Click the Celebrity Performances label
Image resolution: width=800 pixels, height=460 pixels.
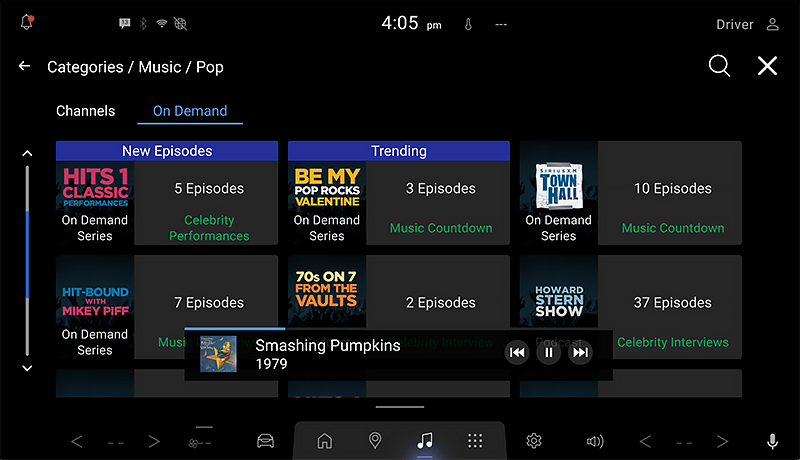(x=209, y=228)
